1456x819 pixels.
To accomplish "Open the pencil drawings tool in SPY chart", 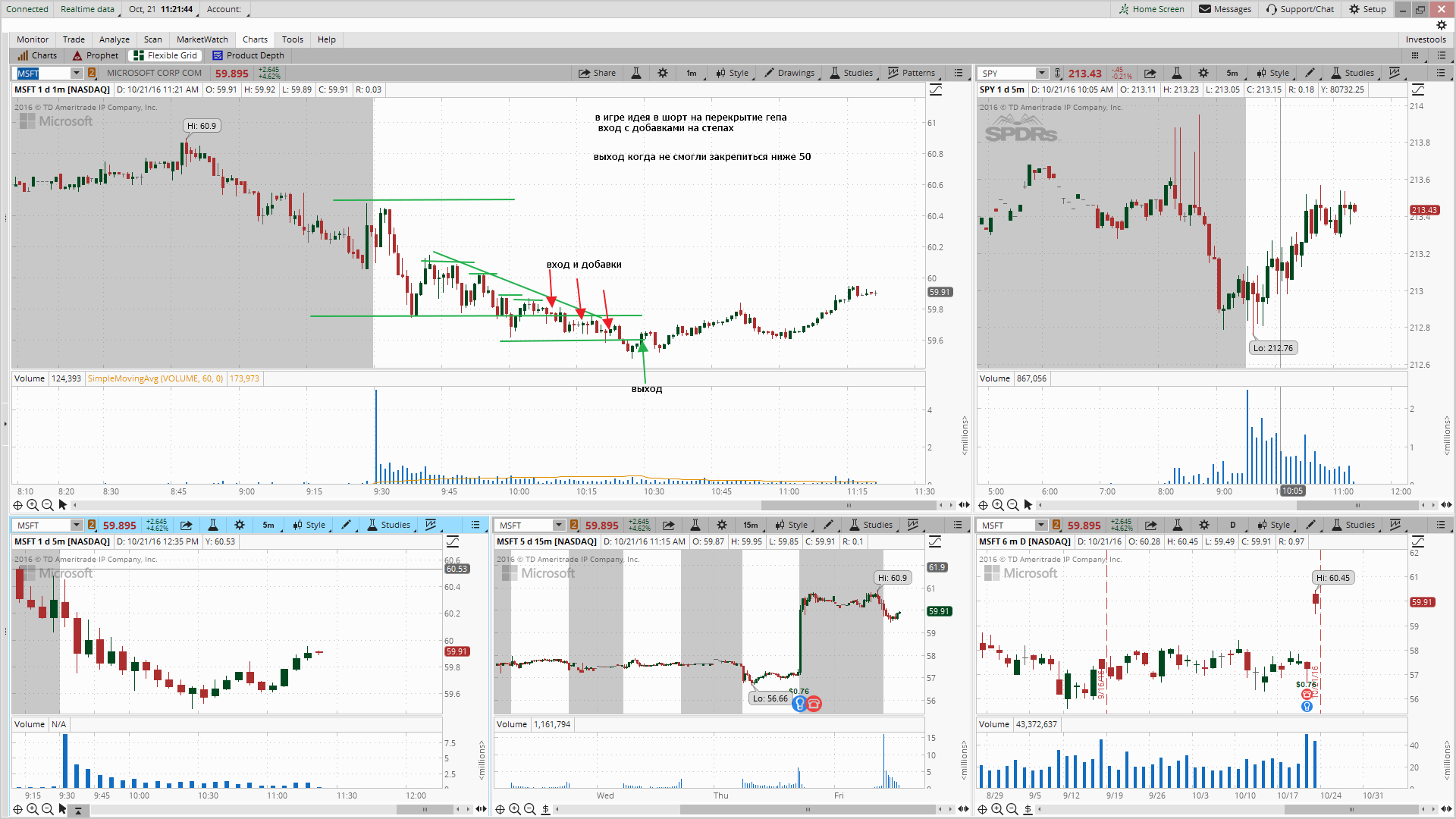I will coord(1310,74).
